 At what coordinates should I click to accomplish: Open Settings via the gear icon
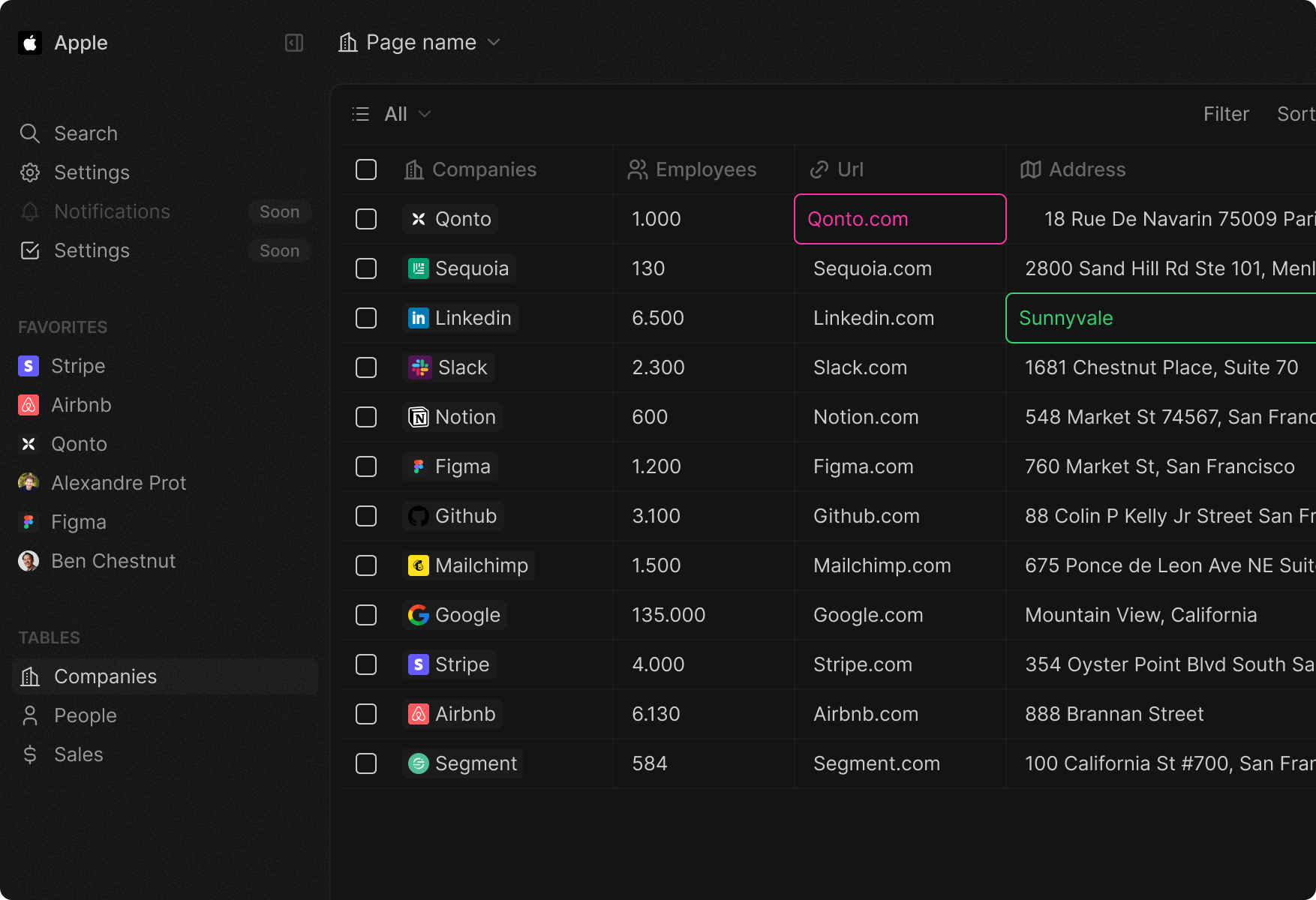pos(30,172)
